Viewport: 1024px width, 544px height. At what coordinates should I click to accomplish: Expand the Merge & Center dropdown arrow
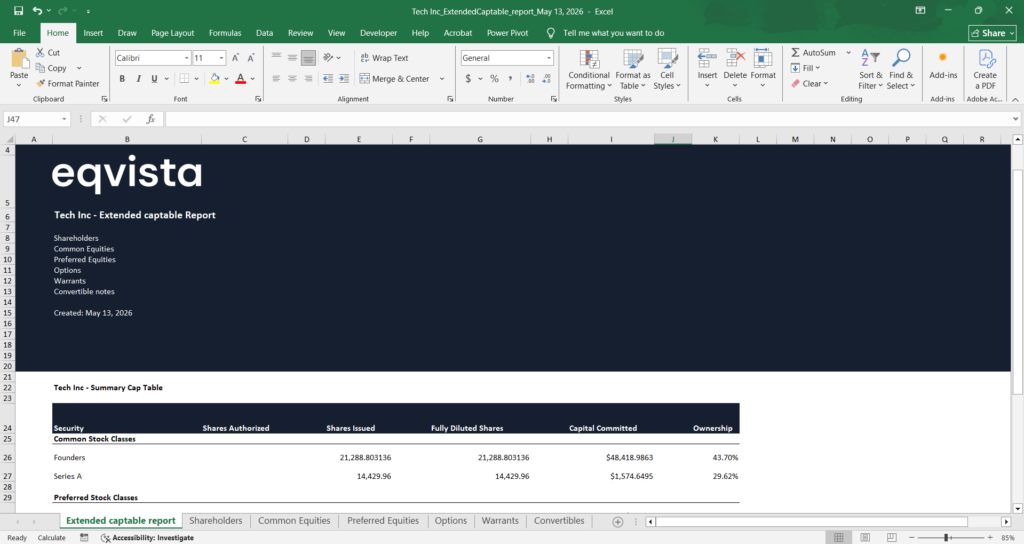(442, 78)
